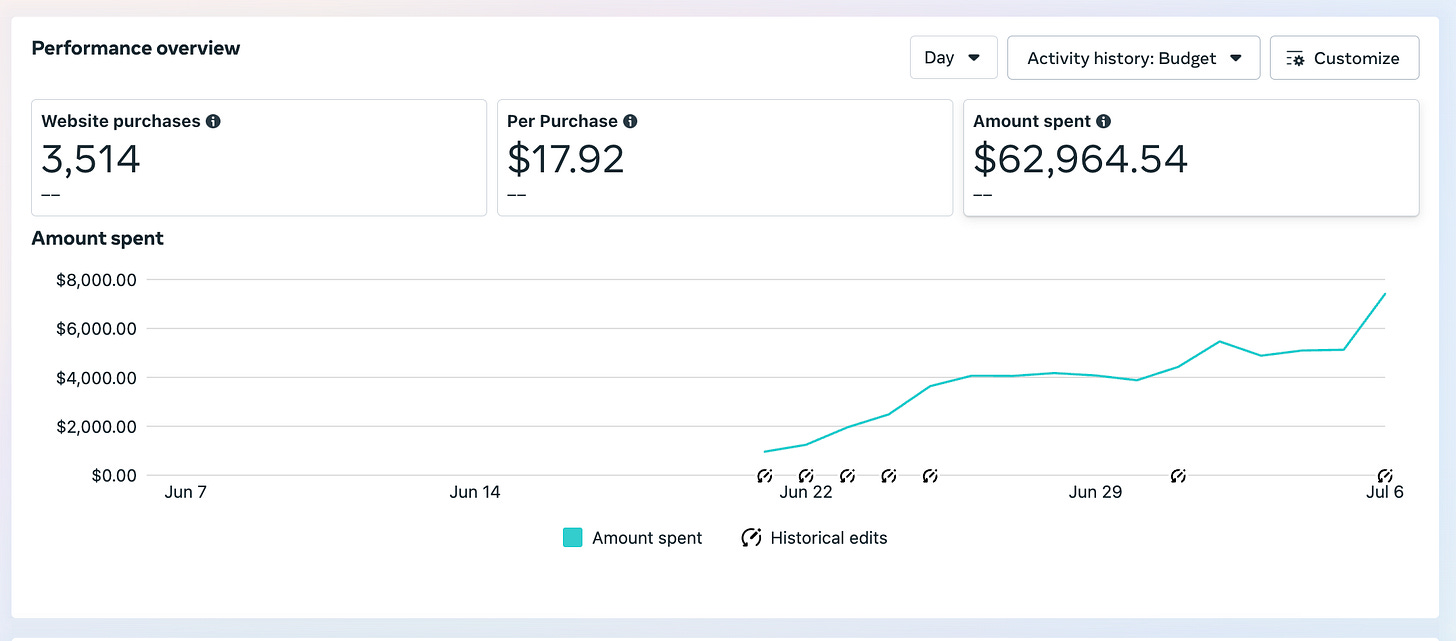1456x641 pixels.
Task: Click the Amount spent legend label
Action: [x=647, y=538]
